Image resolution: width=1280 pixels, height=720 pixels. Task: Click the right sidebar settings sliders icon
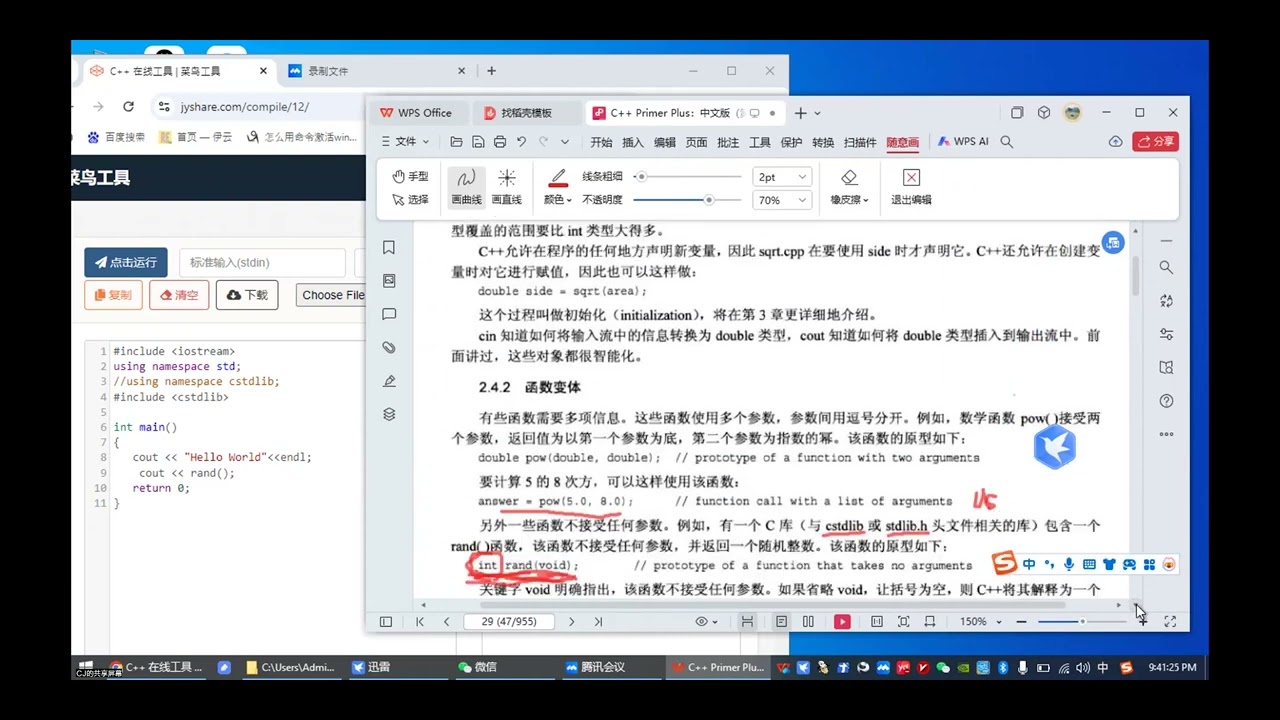[x=1166, y=334]
